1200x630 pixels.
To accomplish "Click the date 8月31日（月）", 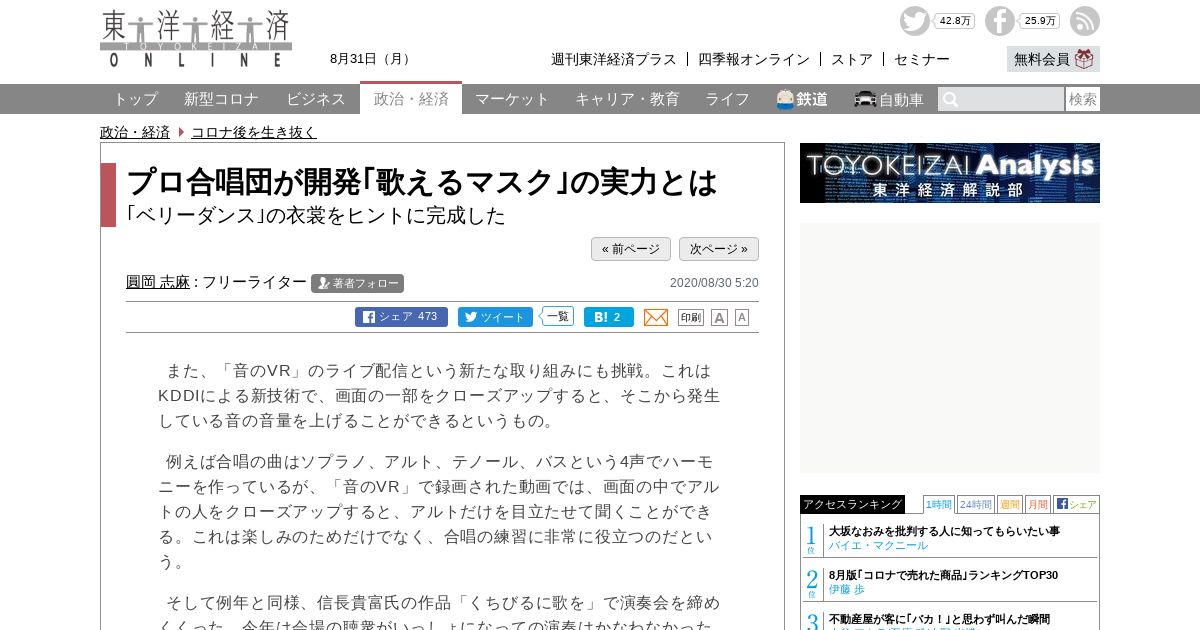I will coord(373,59).
